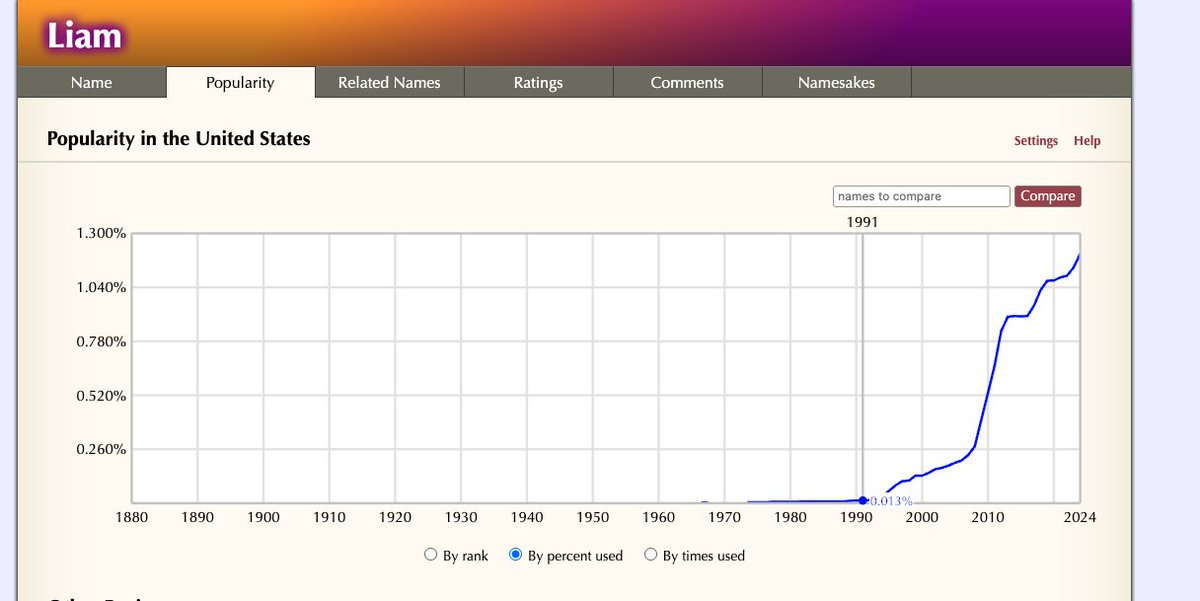Open the Related Names tab
The width and height of the screenshot is (1200, 601).
(x=389, y=82)
